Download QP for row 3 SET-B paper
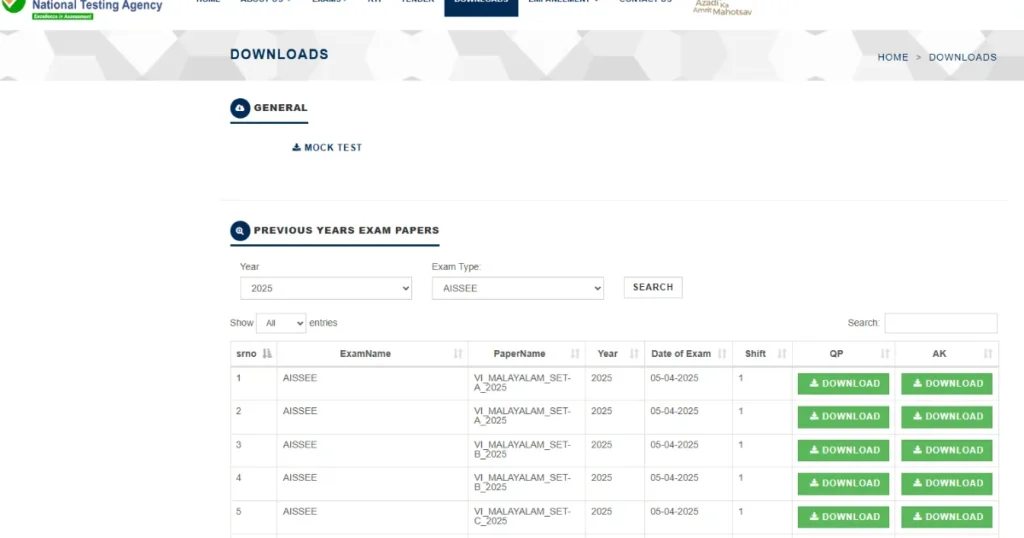Viewport: 1024px width, 538px height. click(x=843, y=450)
